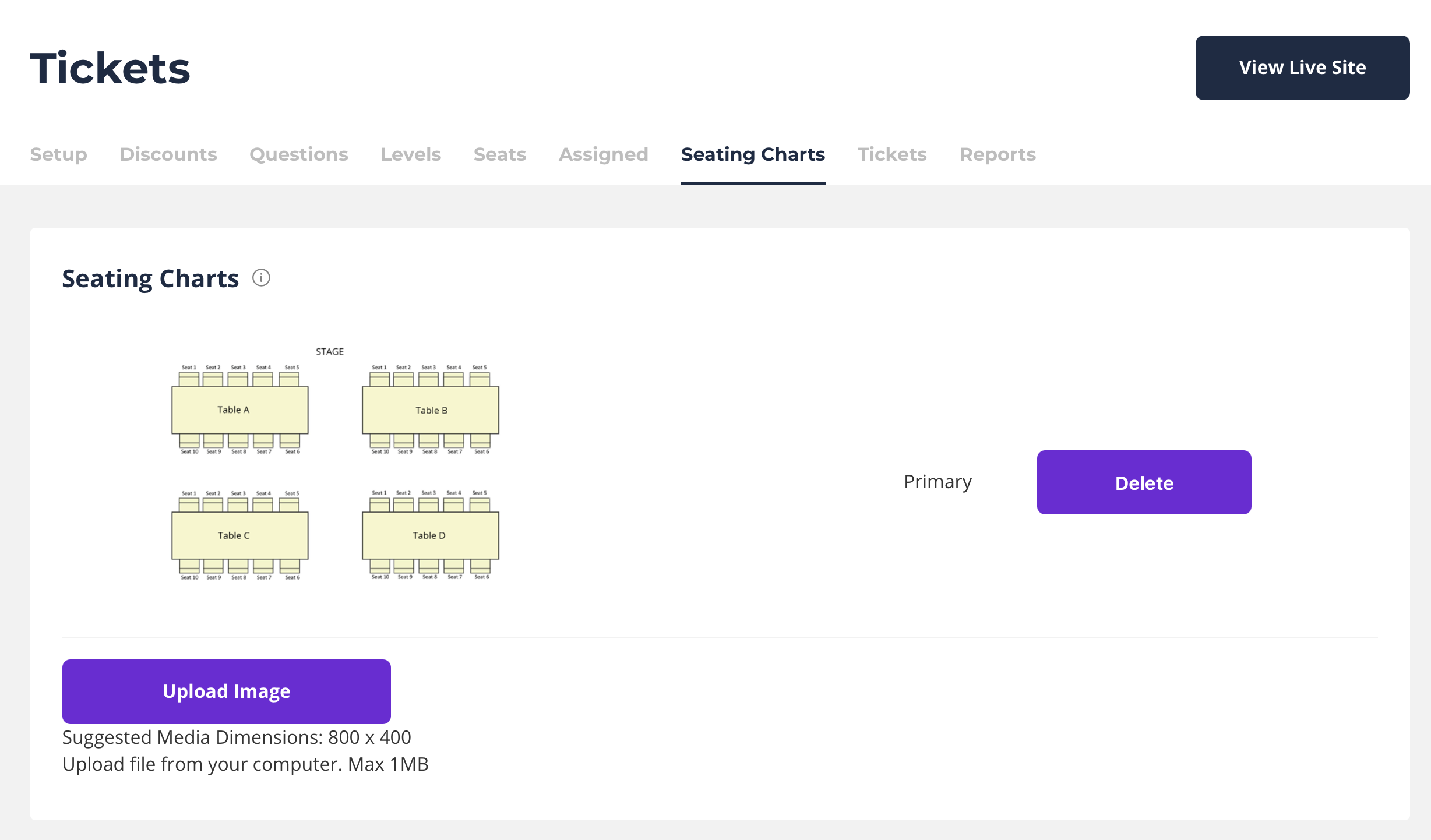Open the Tickets tab
The width and height of the screenshot is (1431, 840).
pos(892,154)
